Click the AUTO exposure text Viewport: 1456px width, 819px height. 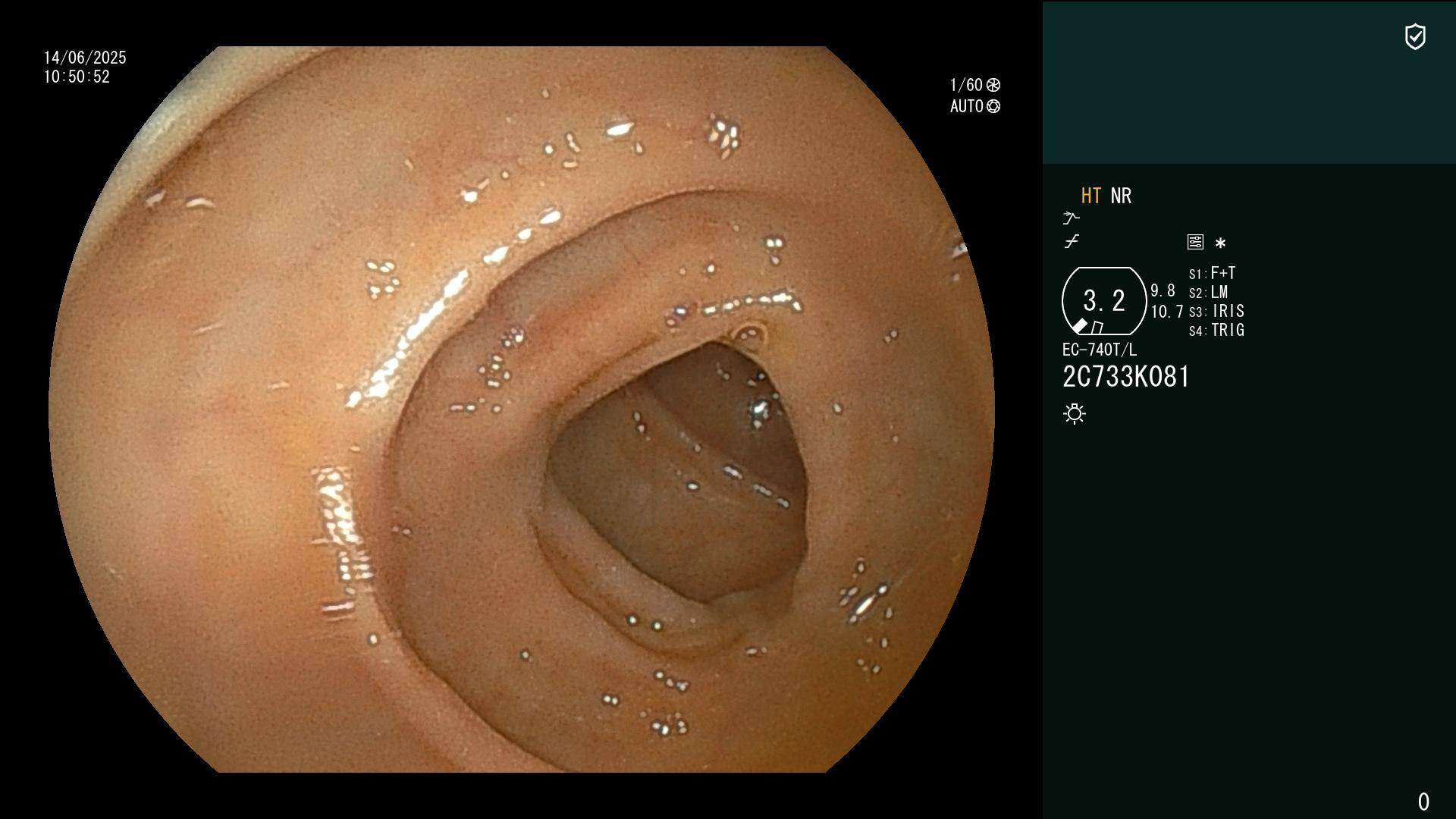click(x=967, y=106)
